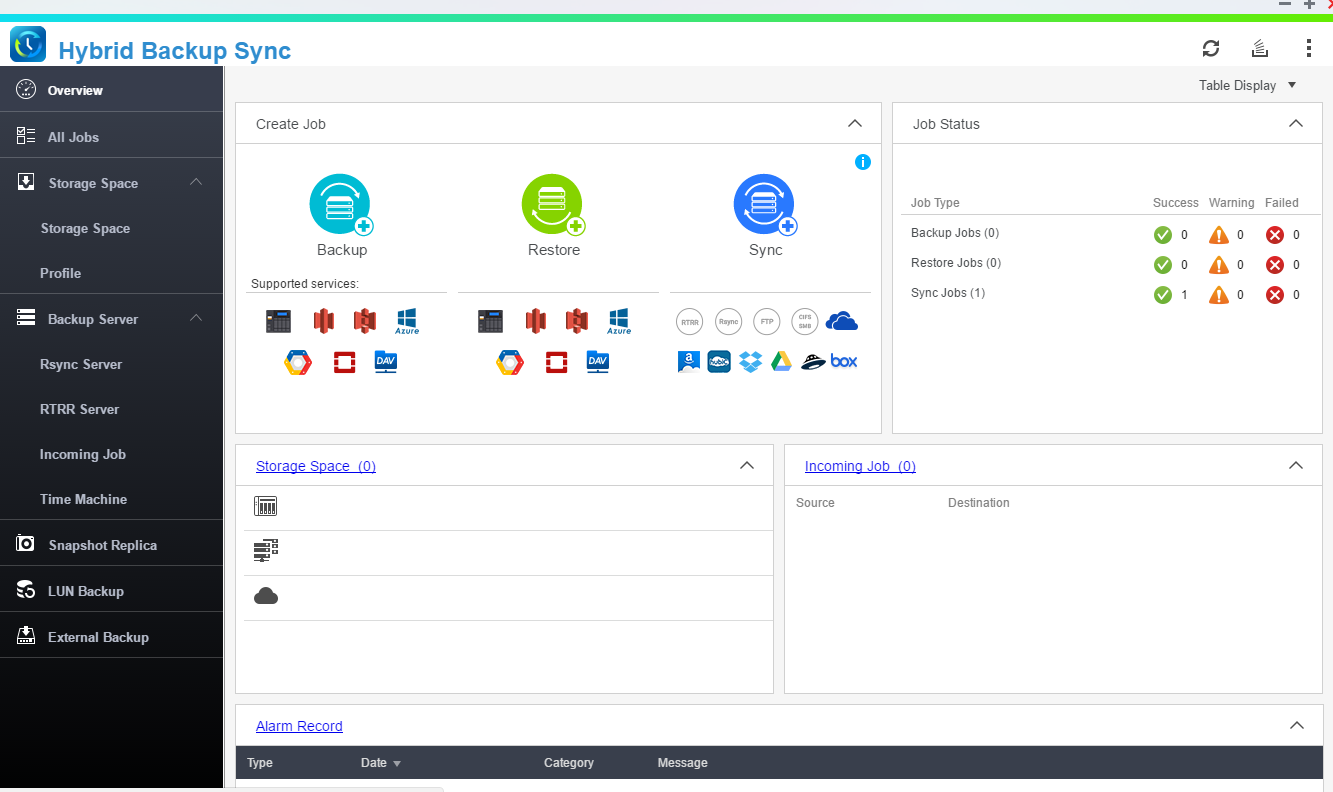Click the Rsync sync service icon
Viewport: 1333px width, 792px height.
tap(728, 322)
